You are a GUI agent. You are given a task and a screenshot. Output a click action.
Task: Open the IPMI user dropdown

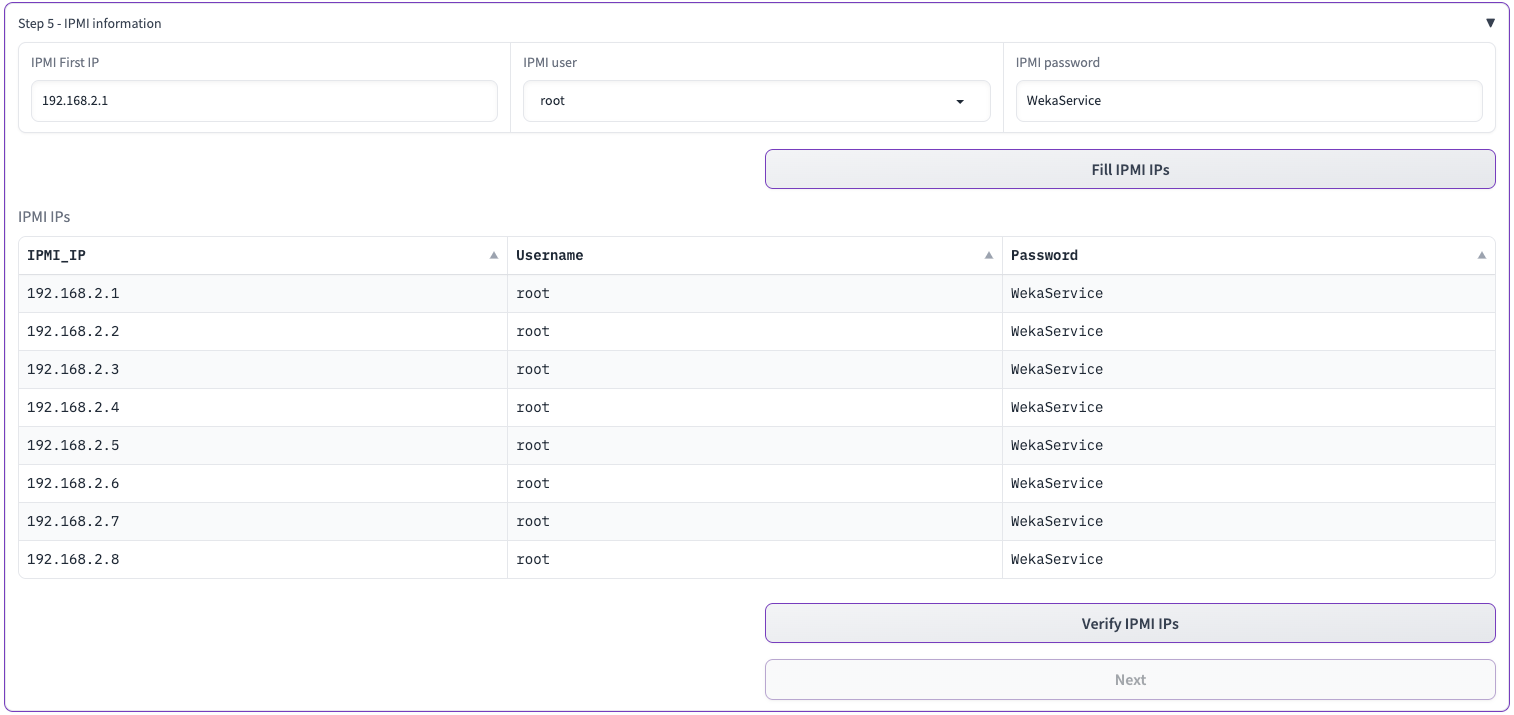point(756,101)
